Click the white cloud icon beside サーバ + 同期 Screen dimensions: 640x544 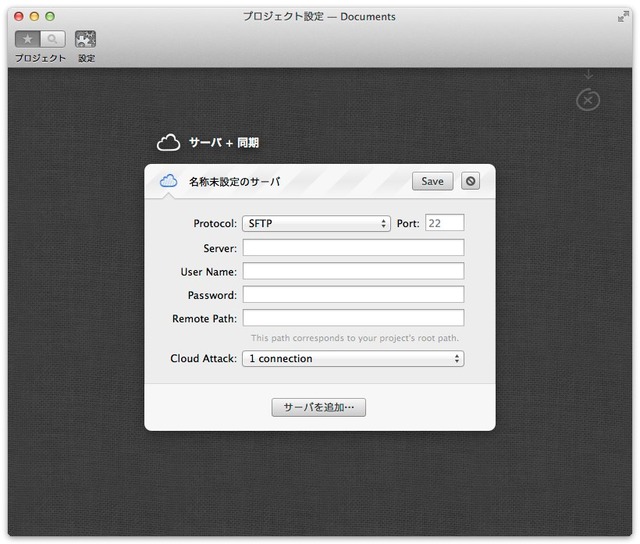(x=168, y=142)
